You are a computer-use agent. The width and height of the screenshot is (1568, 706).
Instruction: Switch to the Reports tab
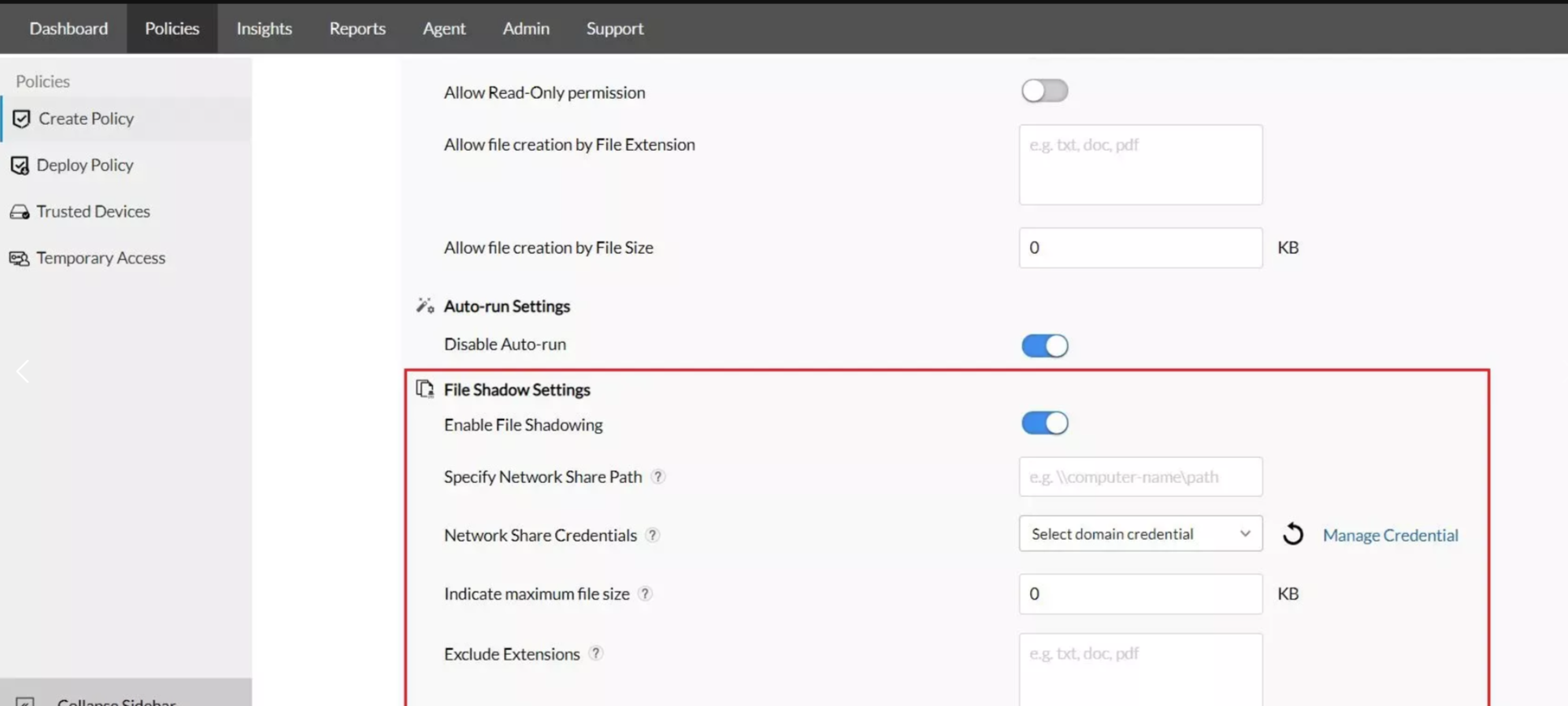pyautogui.click(x=357, y=28)
